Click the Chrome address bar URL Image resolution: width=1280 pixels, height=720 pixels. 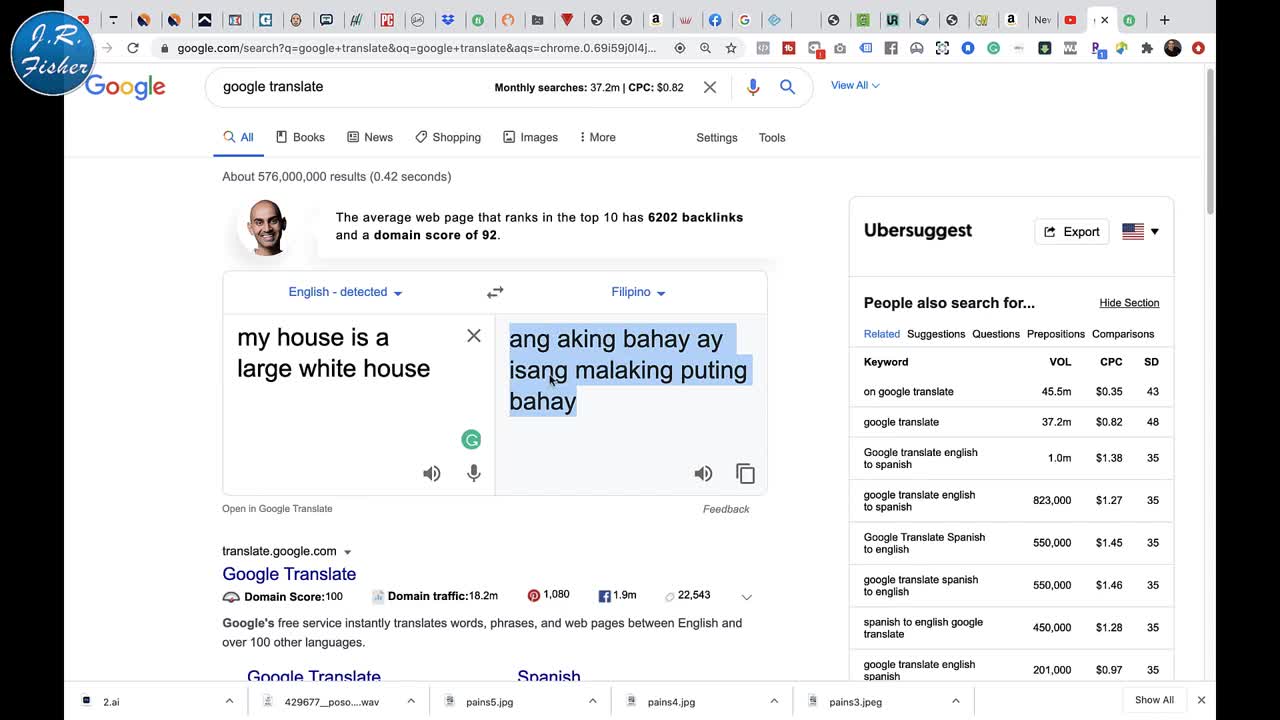417,48
